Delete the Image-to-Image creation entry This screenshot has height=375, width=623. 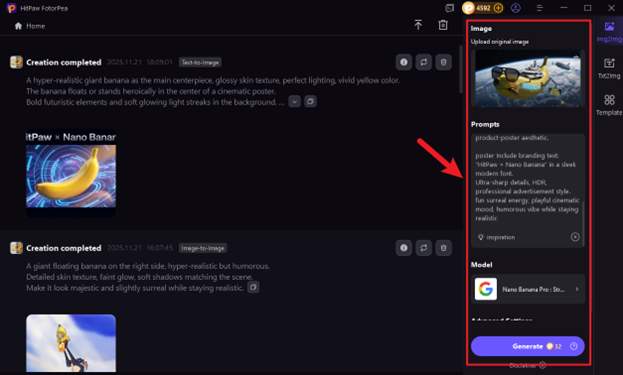443,248
